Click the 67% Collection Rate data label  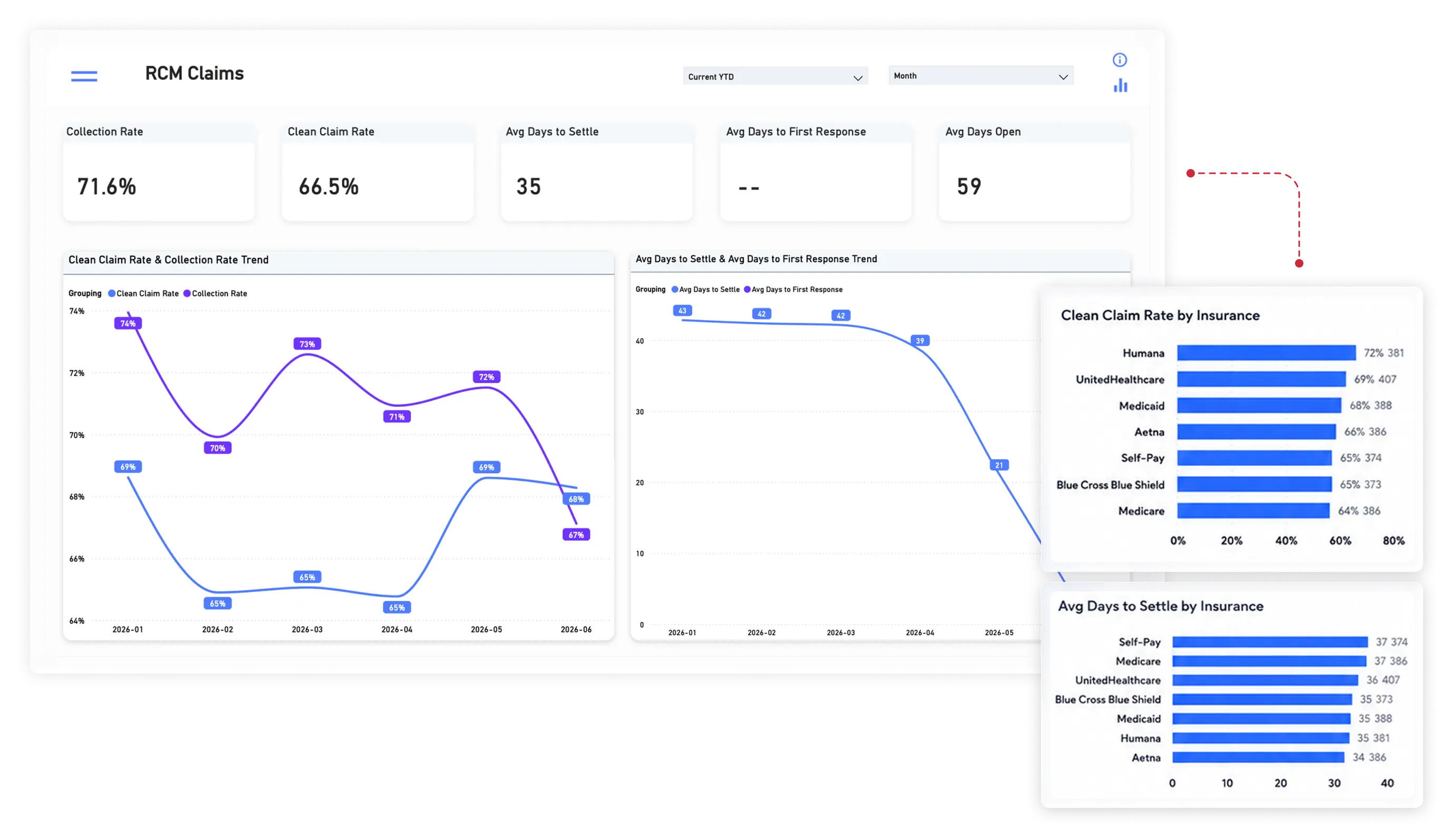[576, 535]
